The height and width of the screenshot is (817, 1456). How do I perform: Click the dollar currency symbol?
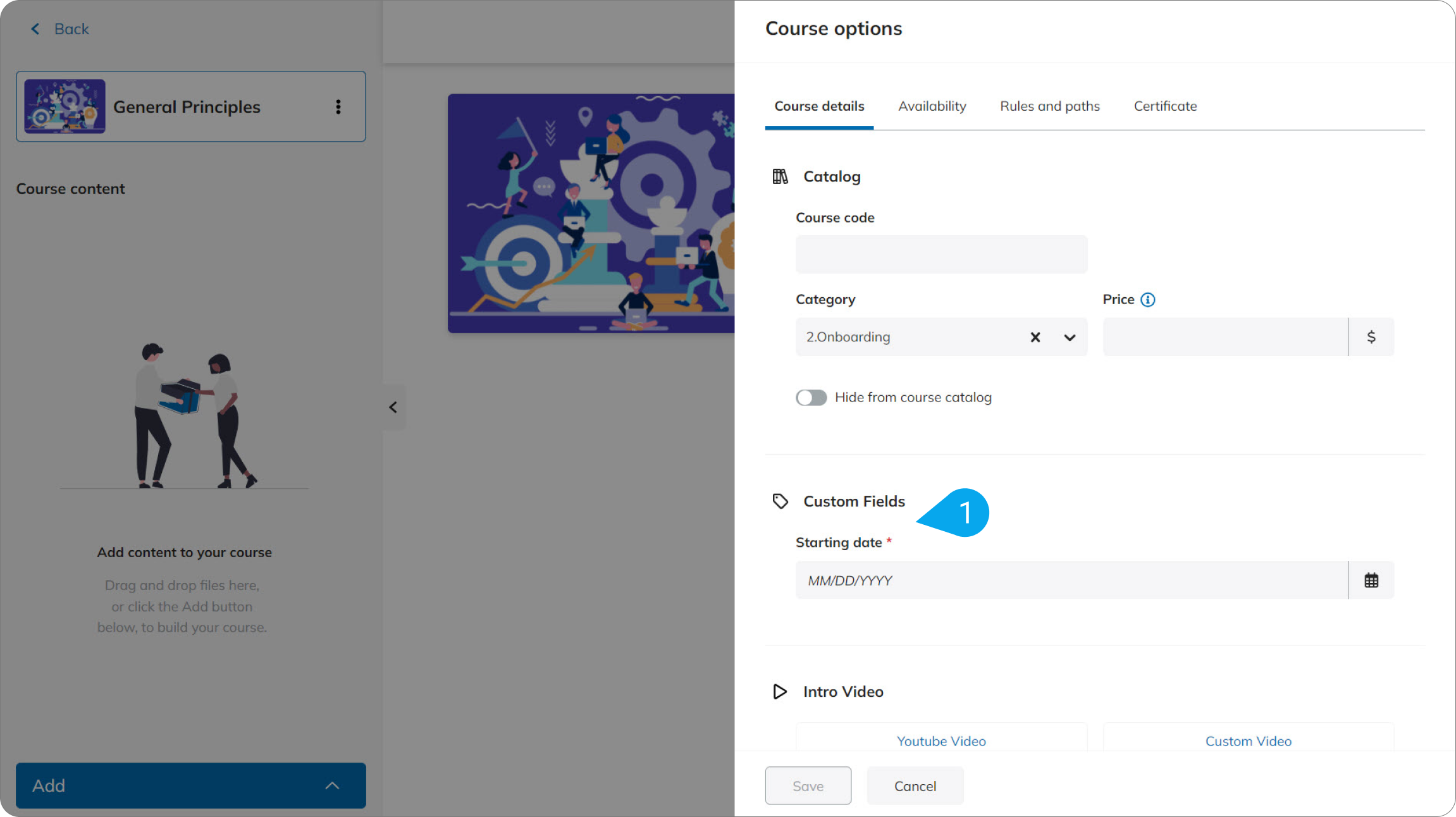click(x=1371, y=337)
